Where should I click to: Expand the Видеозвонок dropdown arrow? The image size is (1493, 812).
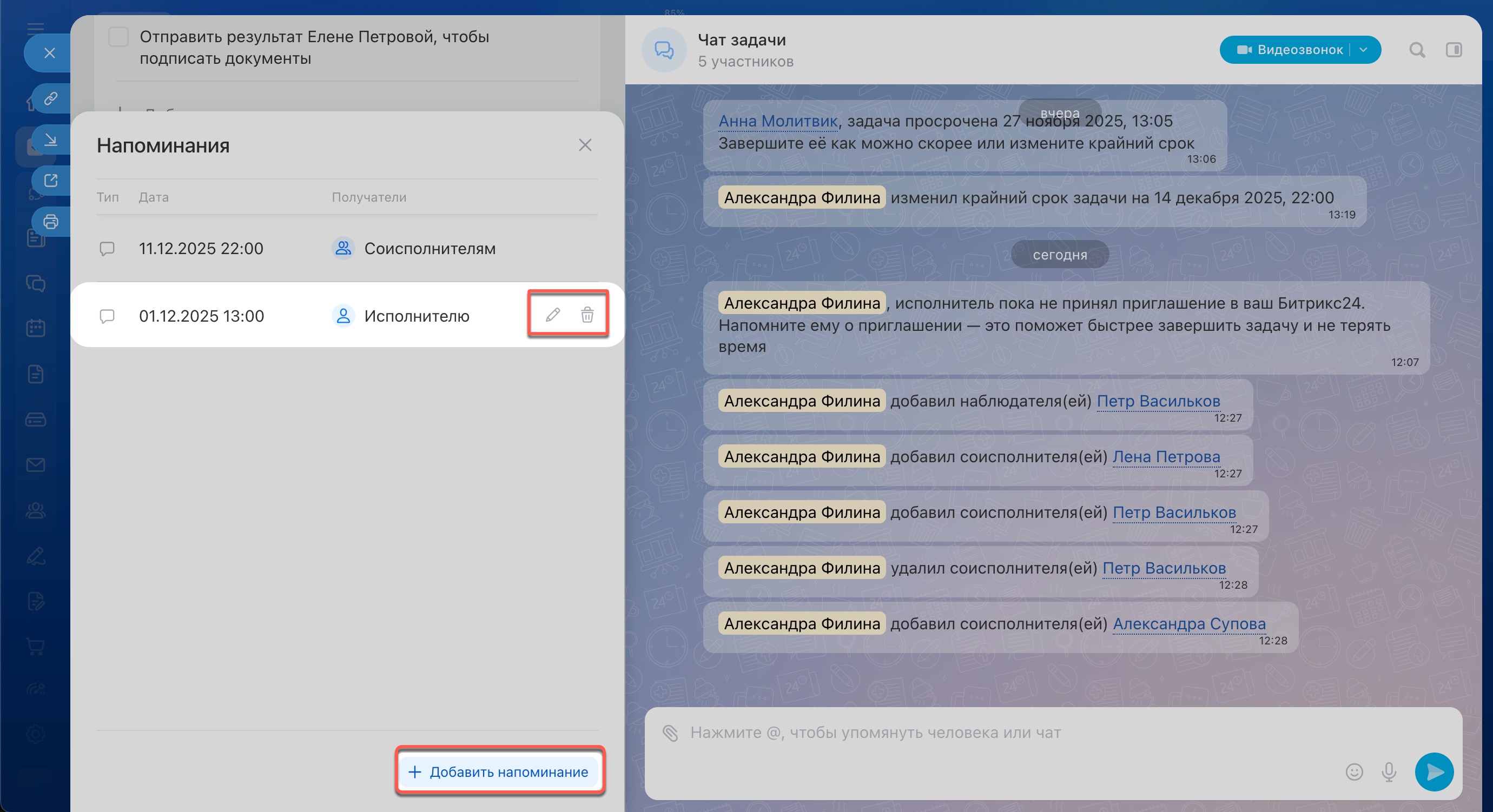click(x=1364, y=50)
